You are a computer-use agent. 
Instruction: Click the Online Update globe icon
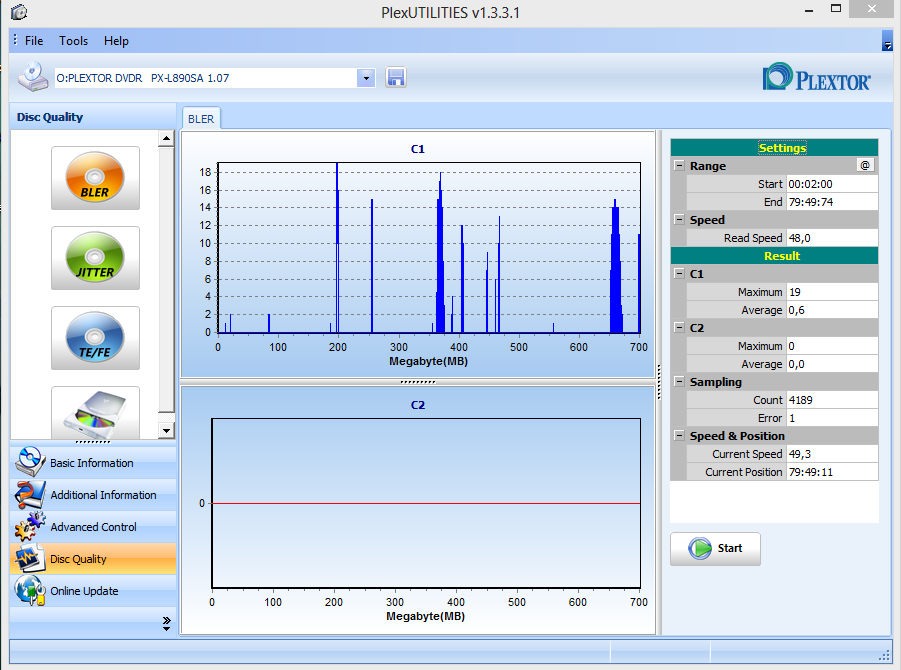(x=29, y=590)
